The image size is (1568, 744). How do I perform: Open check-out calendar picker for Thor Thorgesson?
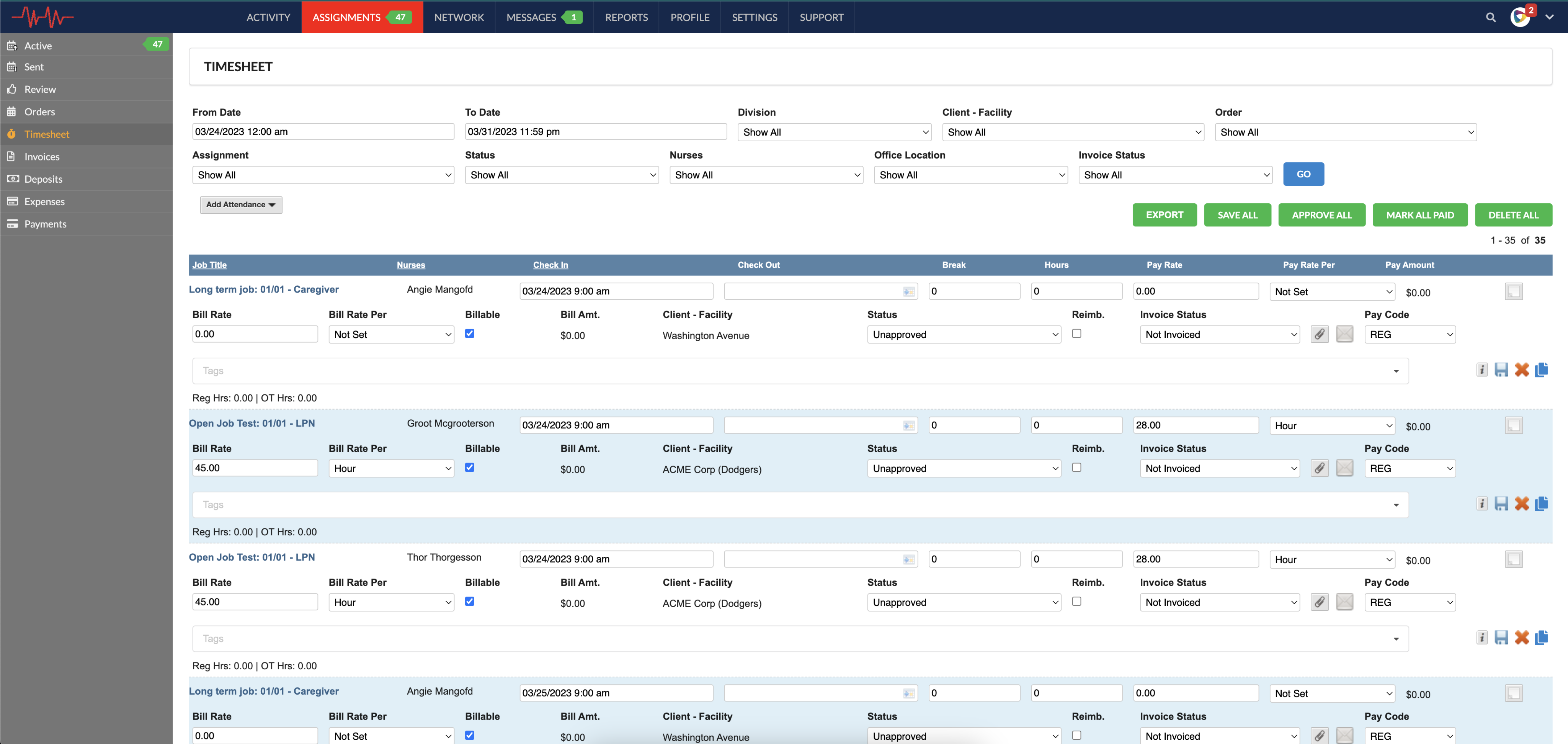tap(908, 559)
